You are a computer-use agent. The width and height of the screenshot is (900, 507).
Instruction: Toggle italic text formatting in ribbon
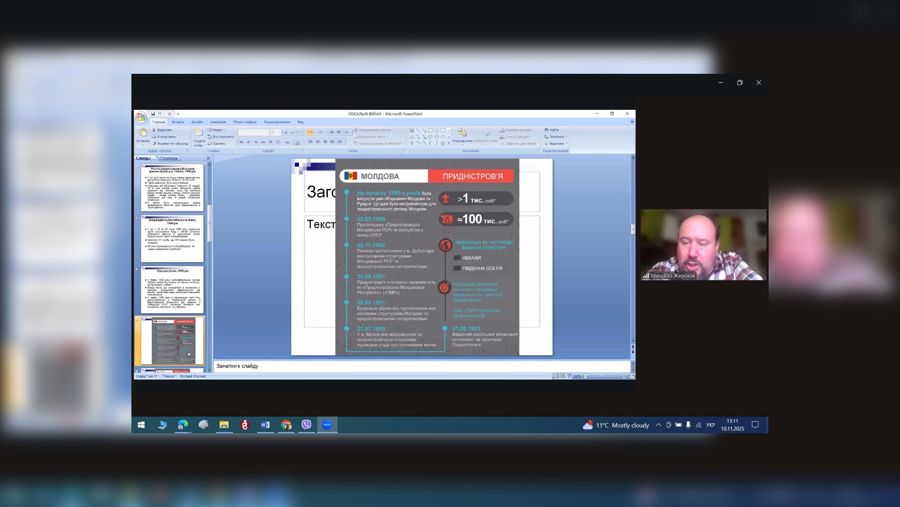coord(248,142)
